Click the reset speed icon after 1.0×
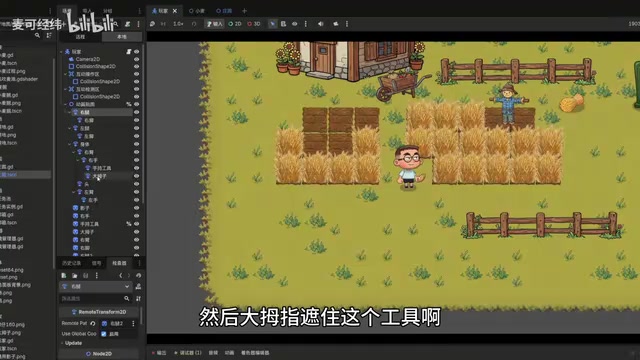 coord(194,24)
